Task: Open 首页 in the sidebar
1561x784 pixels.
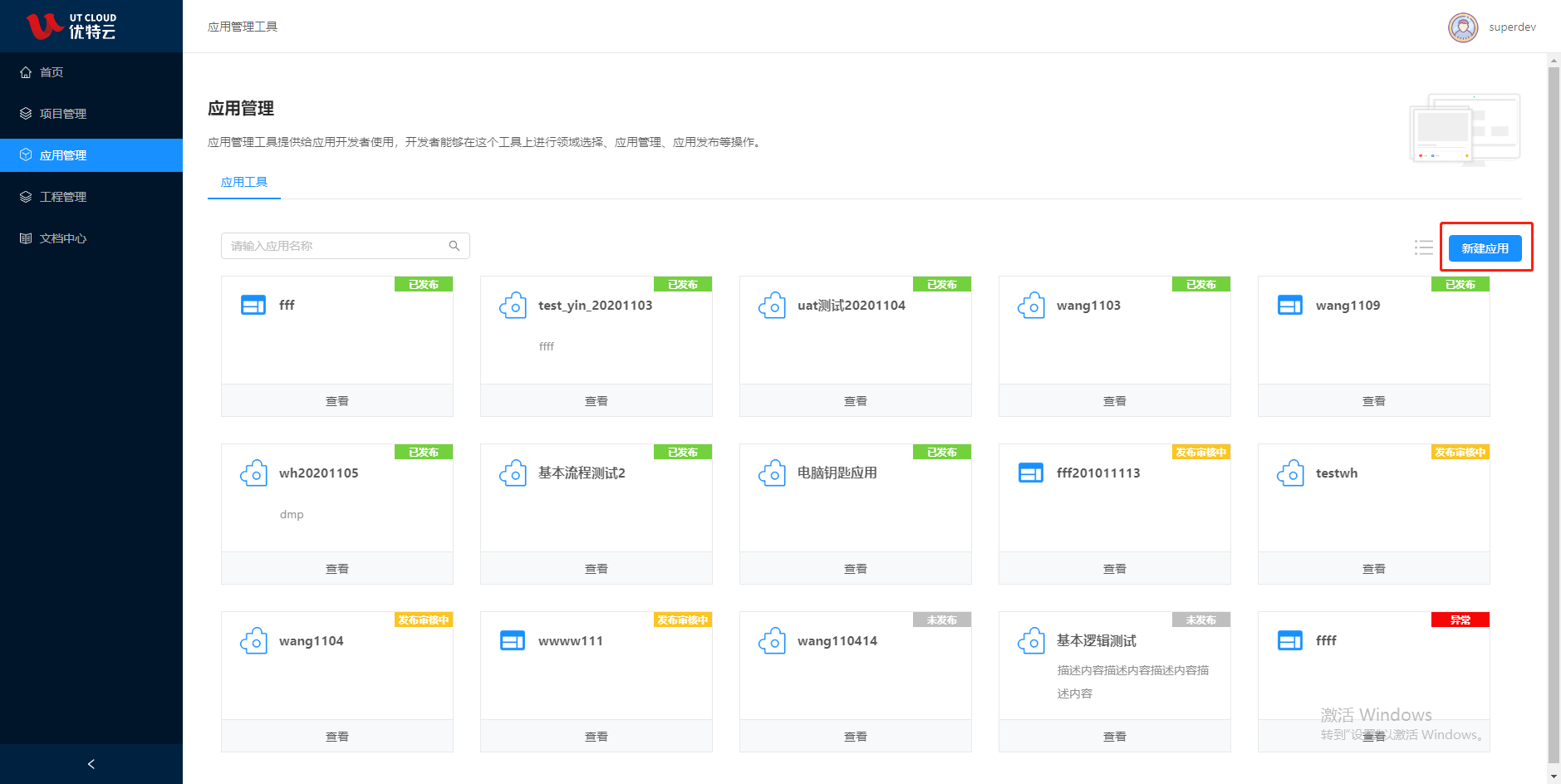Action: [91, 72]
